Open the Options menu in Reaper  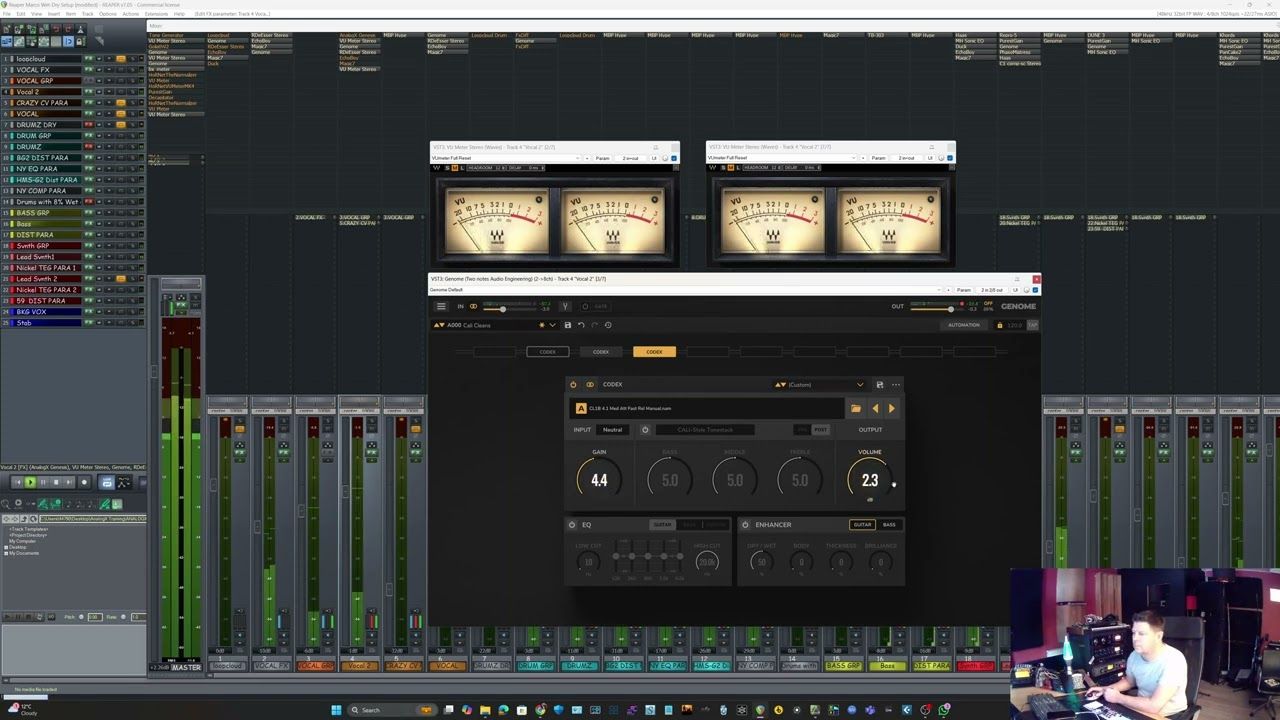tap(108, 14)
